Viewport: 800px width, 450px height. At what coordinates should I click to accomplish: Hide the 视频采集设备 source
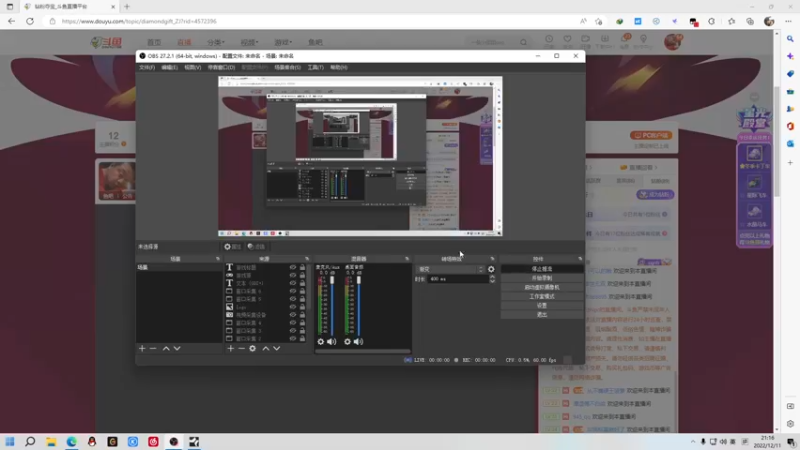click(293, 315)
